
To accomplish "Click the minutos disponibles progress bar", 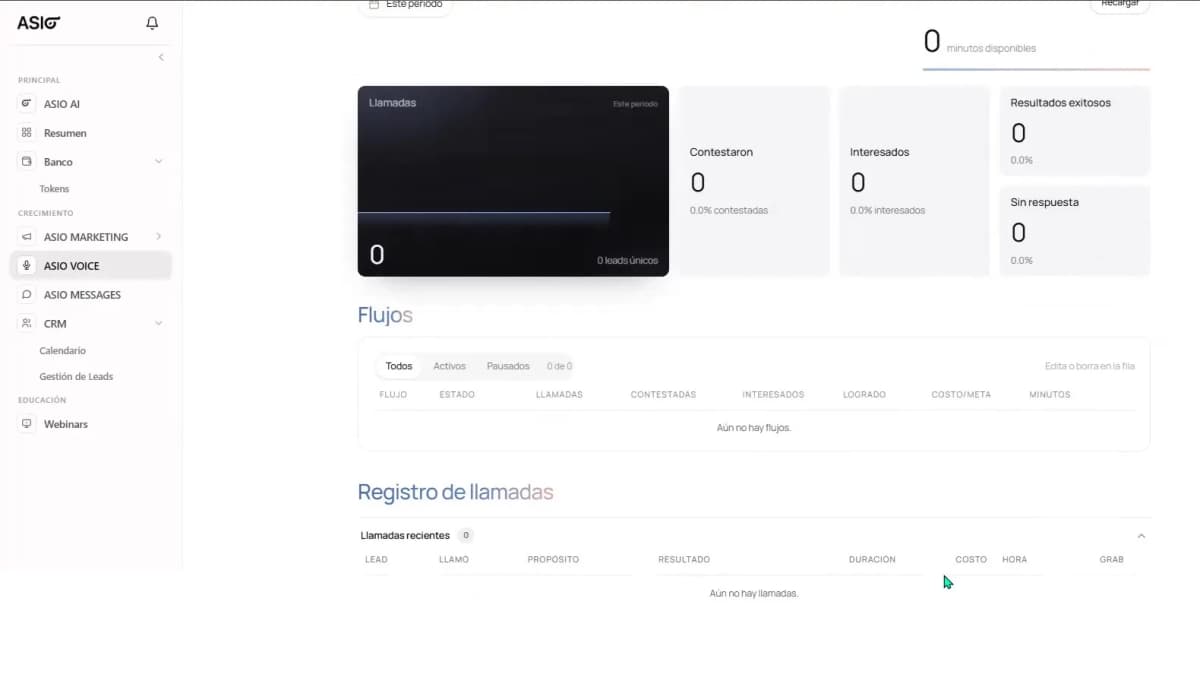I will coord(1036,70).
